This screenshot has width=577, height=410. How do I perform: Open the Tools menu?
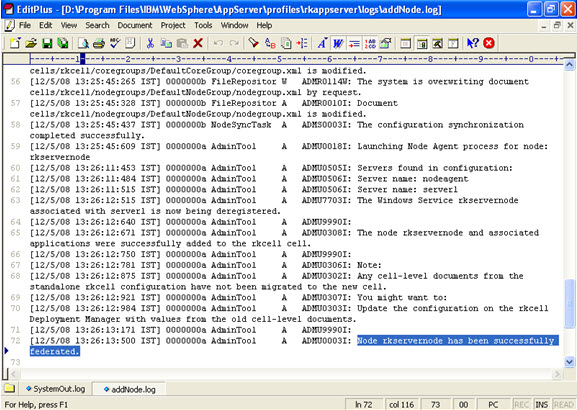[x=203, y=25]
